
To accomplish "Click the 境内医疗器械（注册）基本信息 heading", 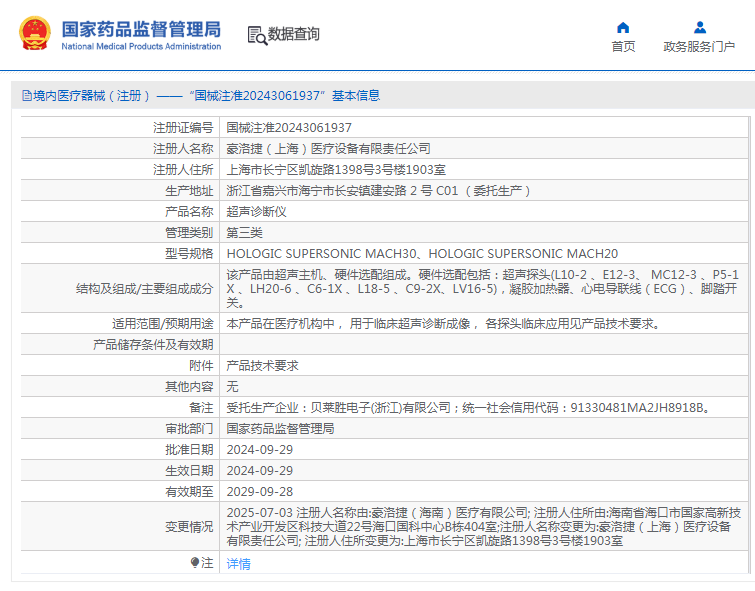I will point(206,95).
